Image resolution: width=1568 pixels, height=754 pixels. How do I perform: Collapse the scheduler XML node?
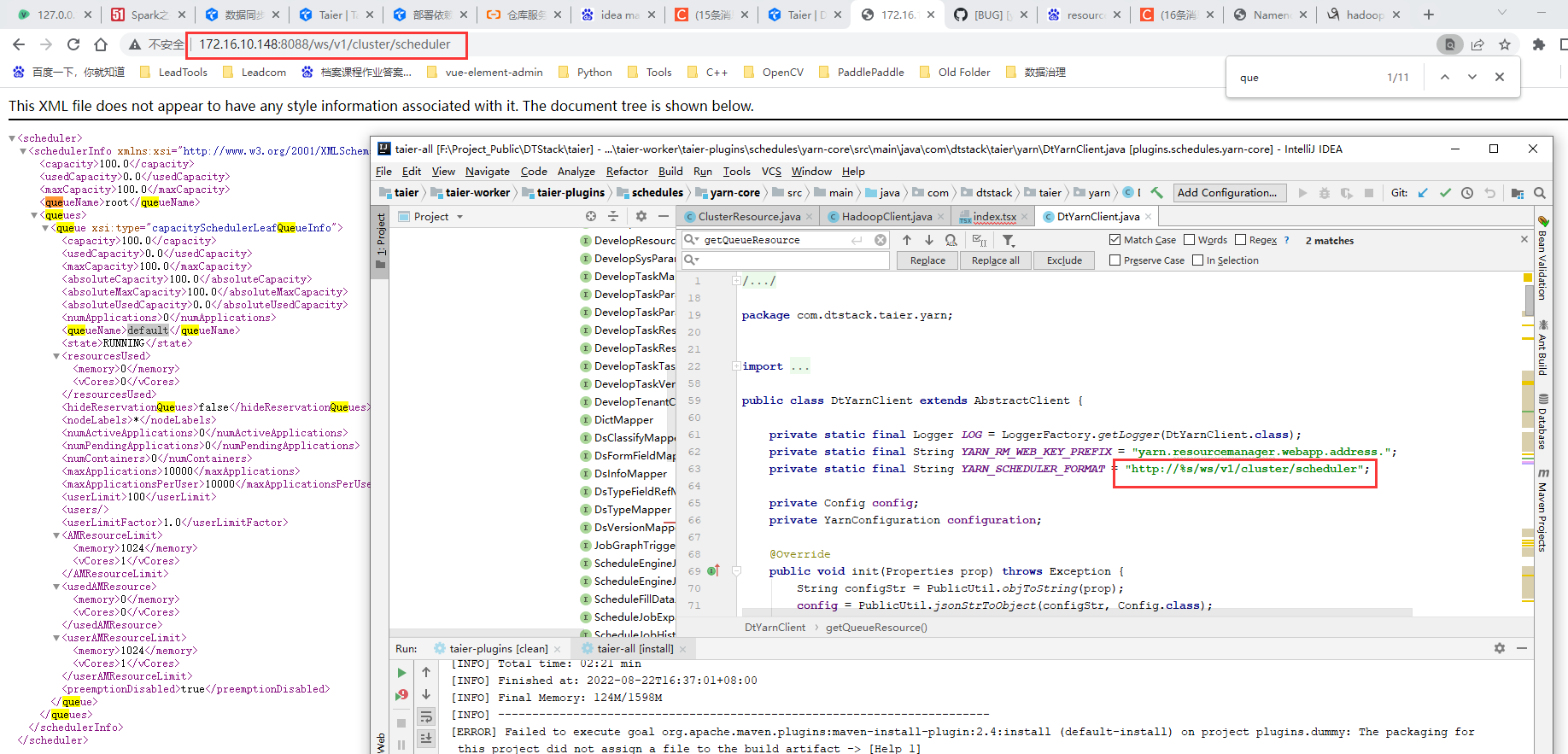12,138
